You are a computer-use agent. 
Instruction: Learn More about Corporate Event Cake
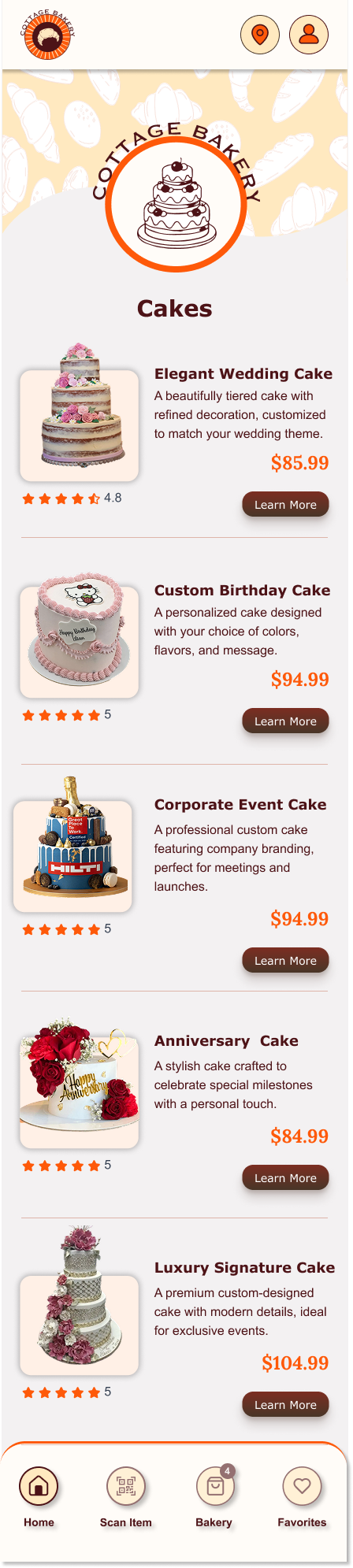[285, 960]
